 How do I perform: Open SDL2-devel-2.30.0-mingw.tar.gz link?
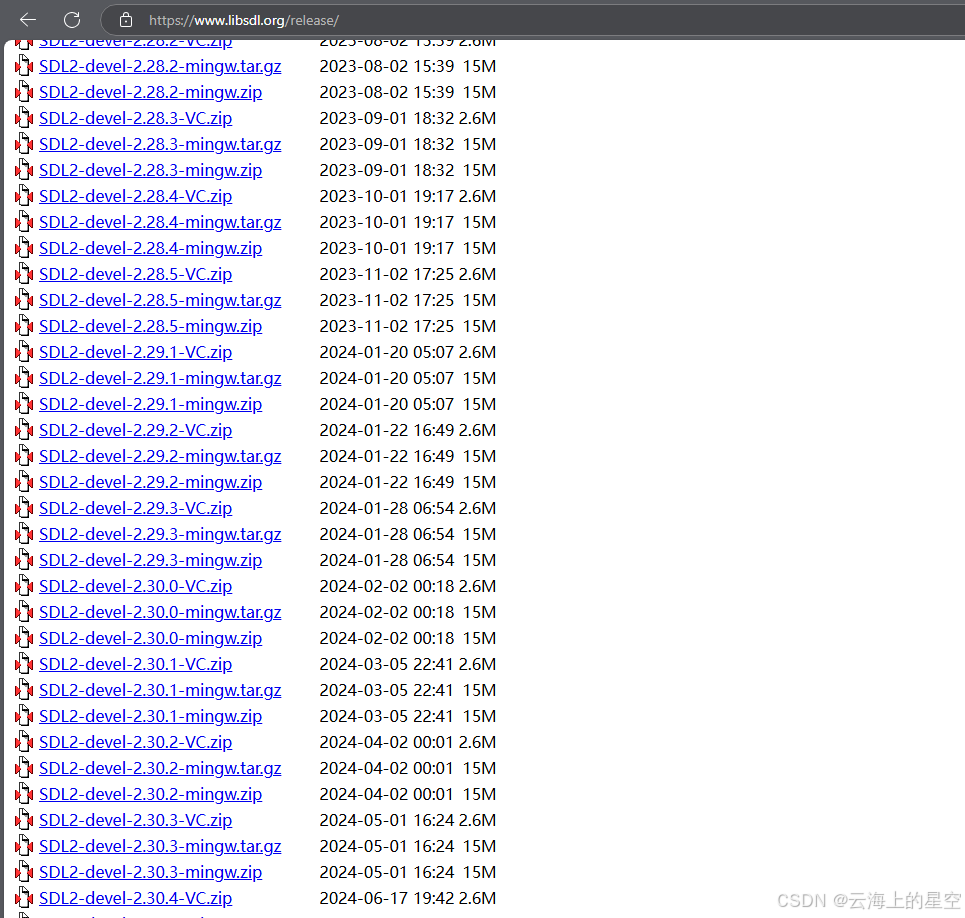pyautogui.click(x=160, y=612)
